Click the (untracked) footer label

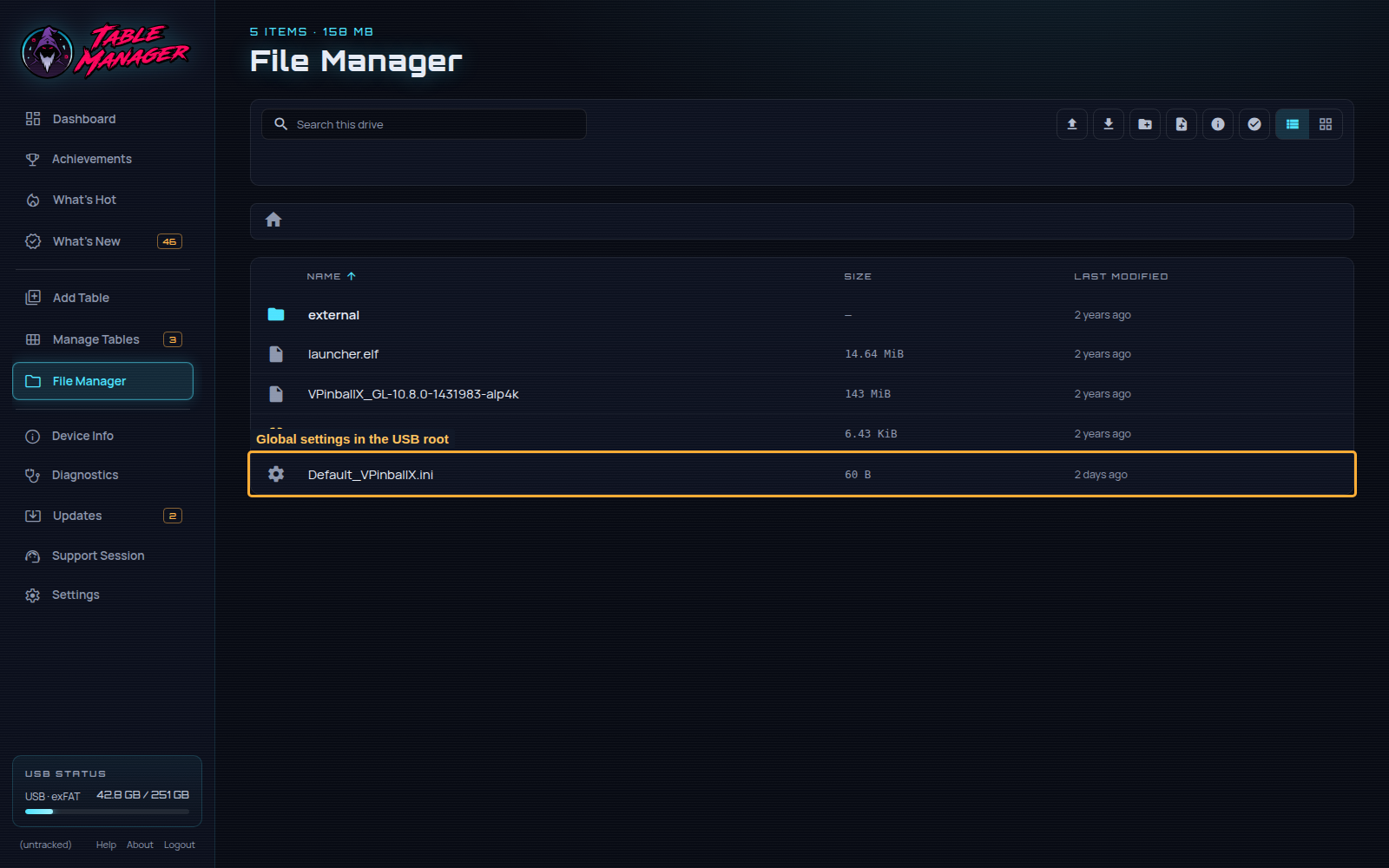pos(46,845)
